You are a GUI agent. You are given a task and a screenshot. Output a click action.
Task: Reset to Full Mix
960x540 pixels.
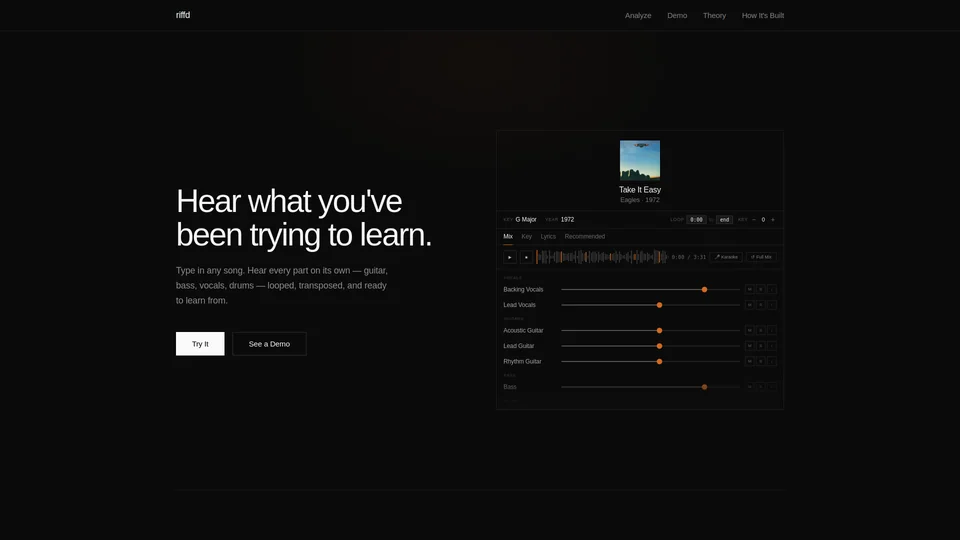[761, 257]
